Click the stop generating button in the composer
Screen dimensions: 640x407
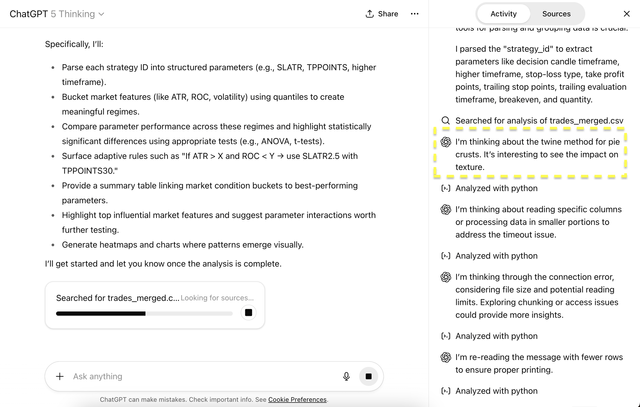coord(368,376)
